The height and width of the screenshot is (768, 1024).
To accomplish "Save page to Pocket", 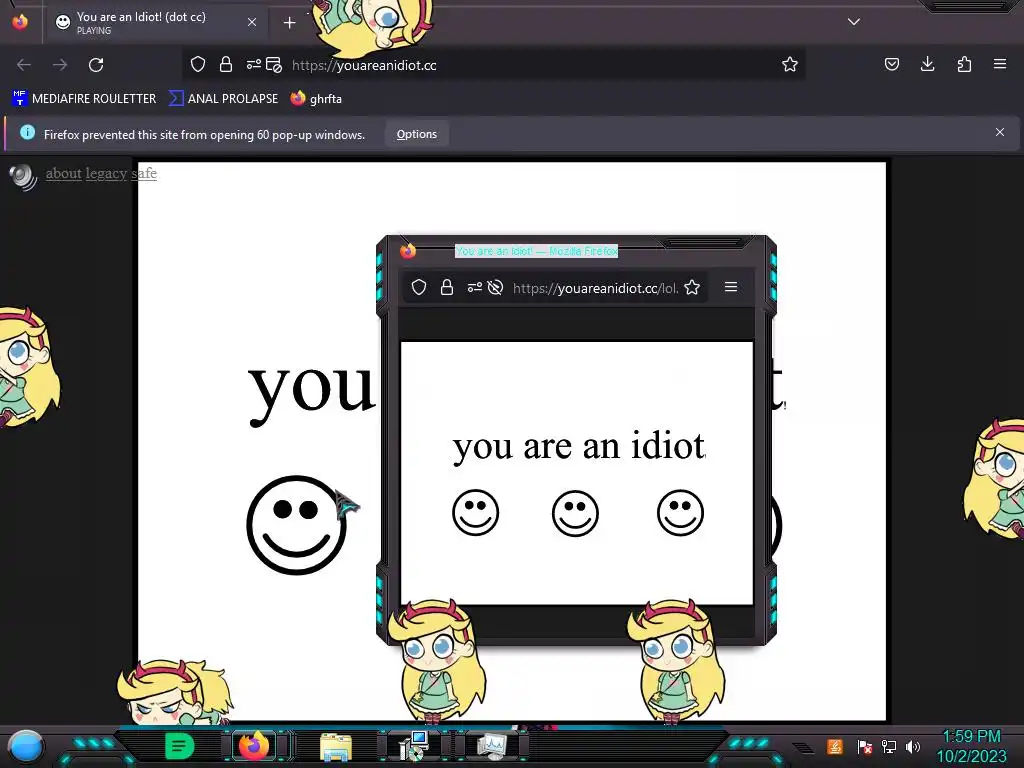I will tap(891, 64).
